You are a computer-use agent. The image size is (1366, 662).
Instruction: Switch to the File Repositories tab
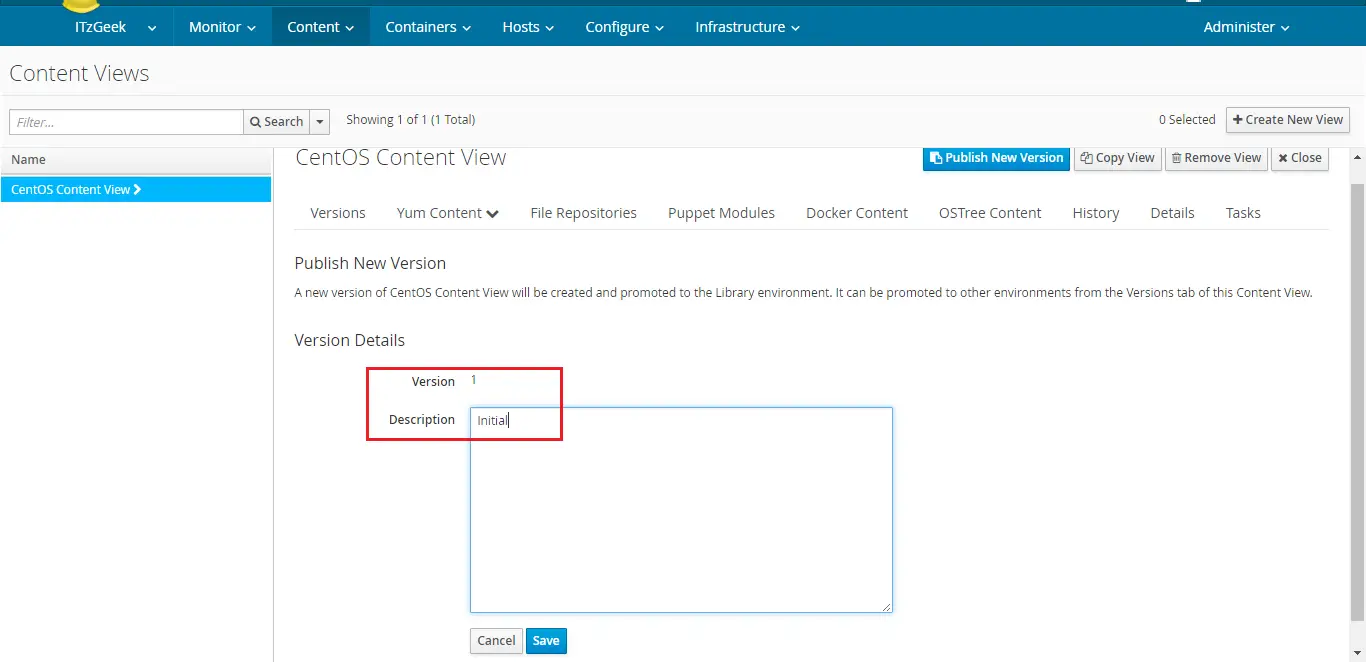point(584,213)
